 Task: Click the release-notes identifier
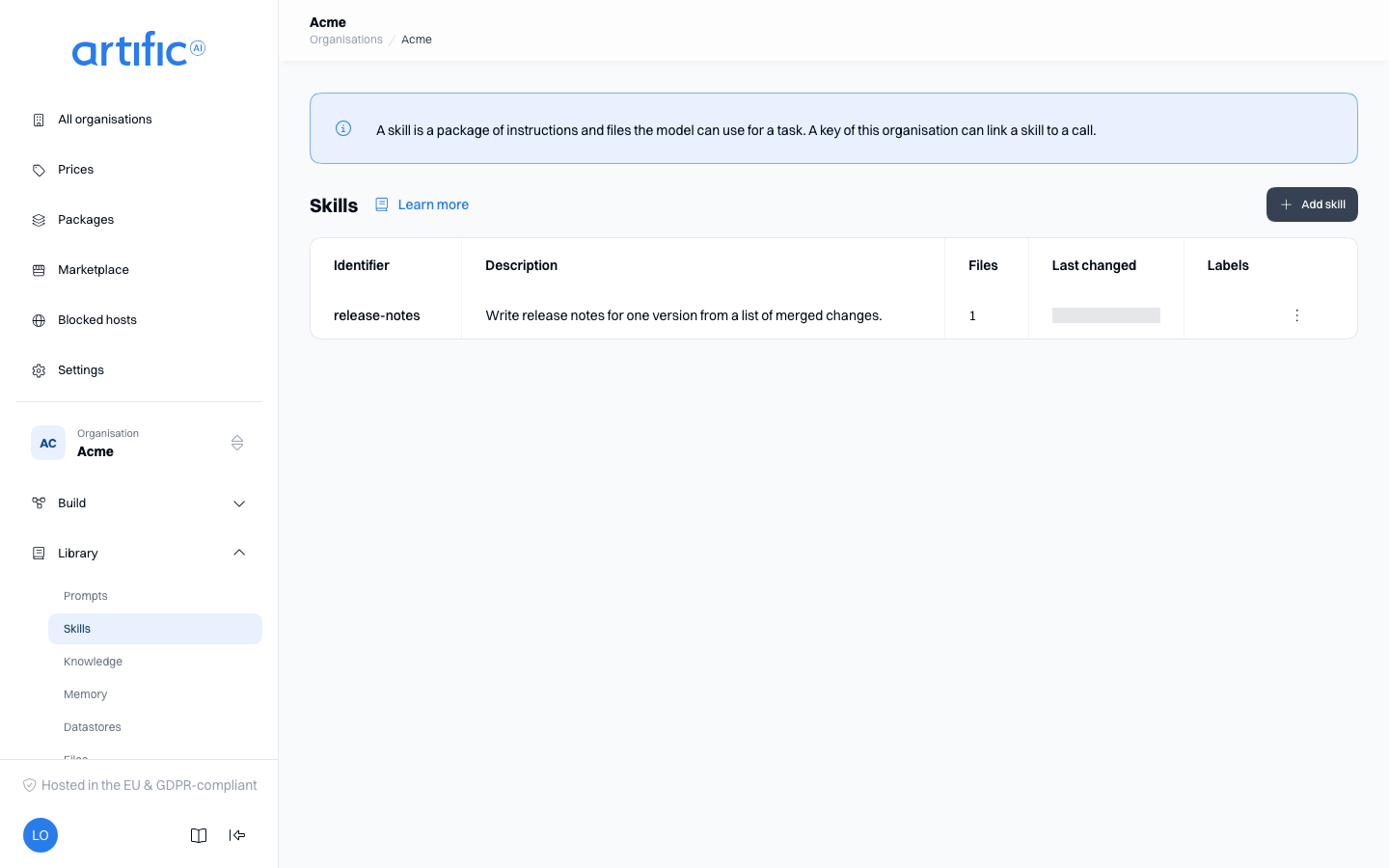(x=377, y=315)
